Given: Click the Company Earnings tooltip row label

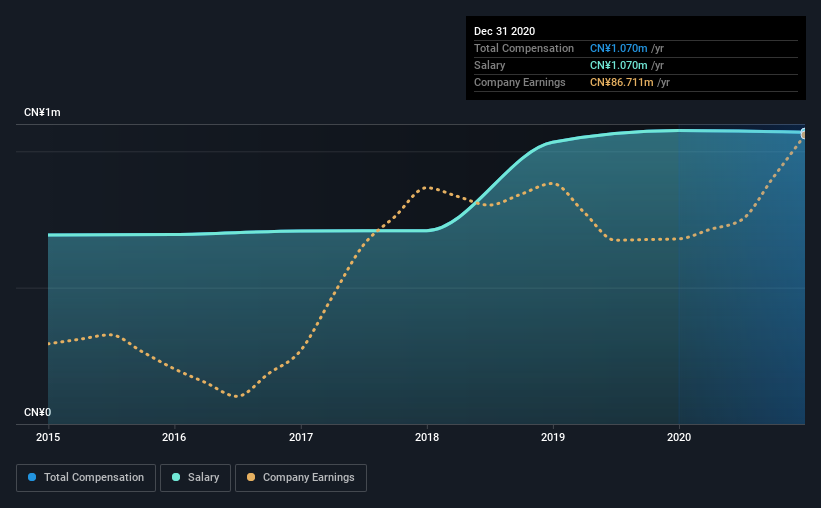Looking at the screenshot, I should tap(519, 82).
